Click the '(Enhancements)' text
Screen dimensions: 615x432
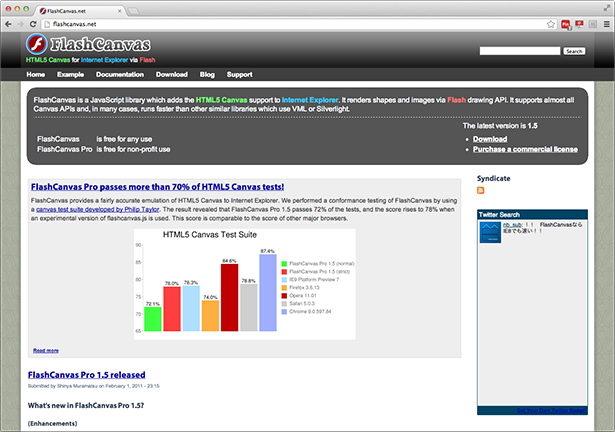click(x=53, y=423)
